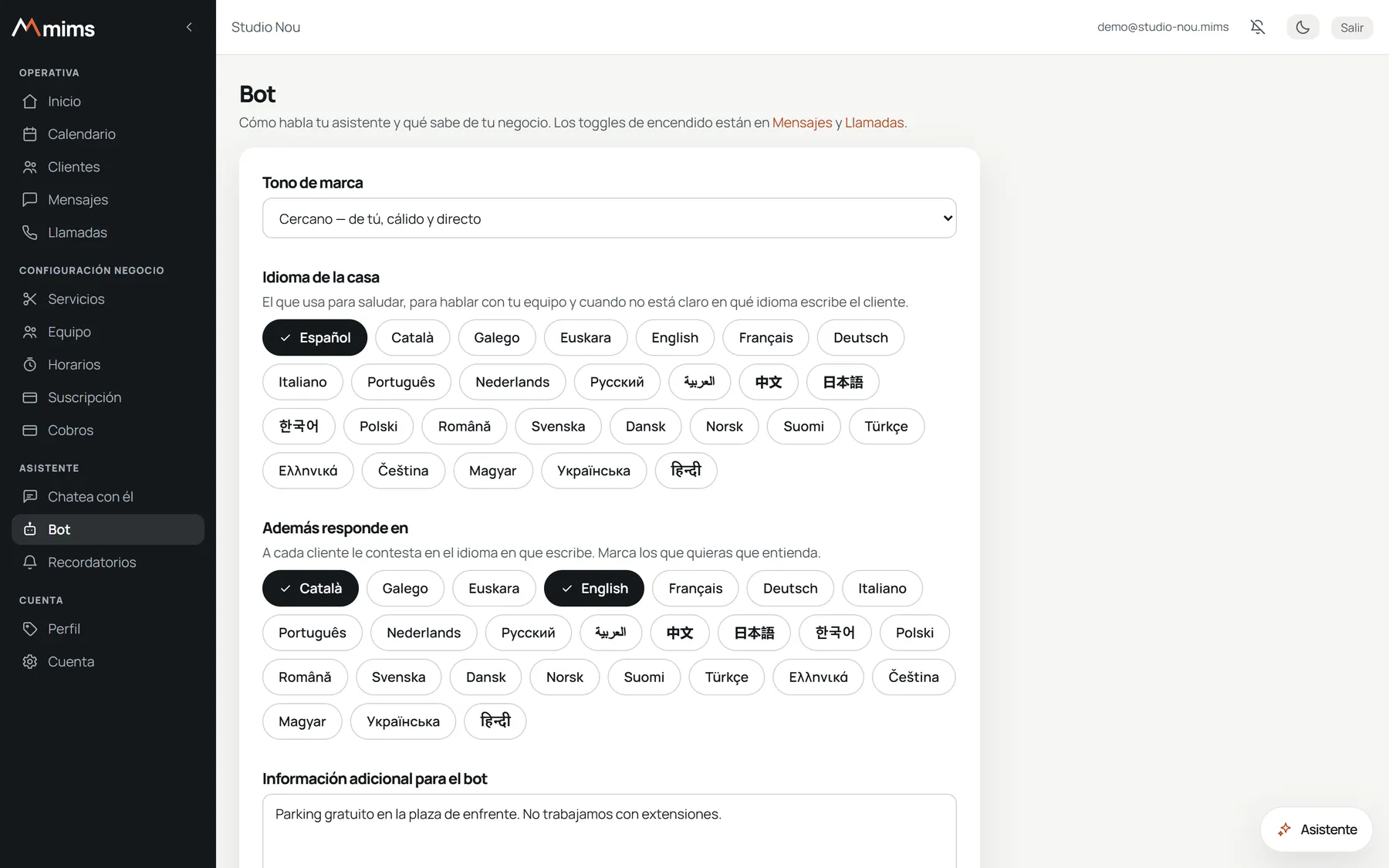Open the Tono de marca dropdown
This screenshot has height=868, width=1389.
click(x=610, y=218)
